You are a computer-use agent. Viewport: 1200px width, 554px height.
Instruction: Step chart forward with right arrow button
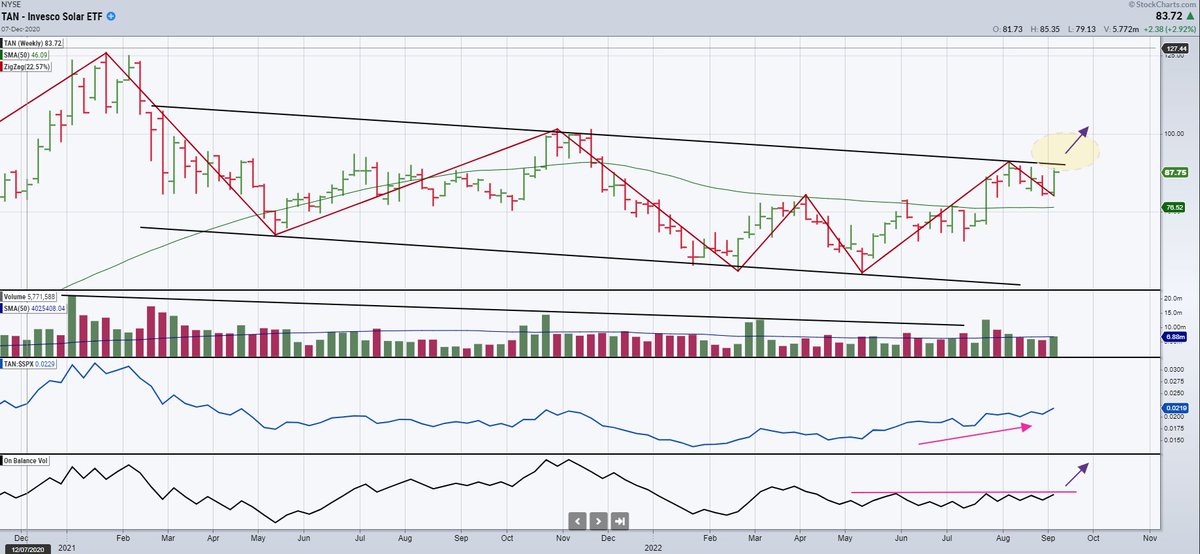click(599, 521)
